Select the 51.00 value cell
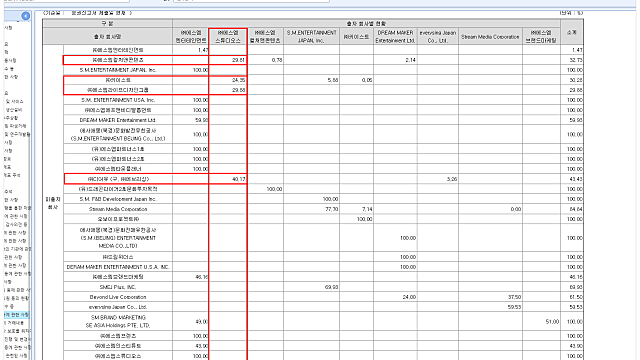640x360 pixels. pyautogui.click(x=541, y=322)
